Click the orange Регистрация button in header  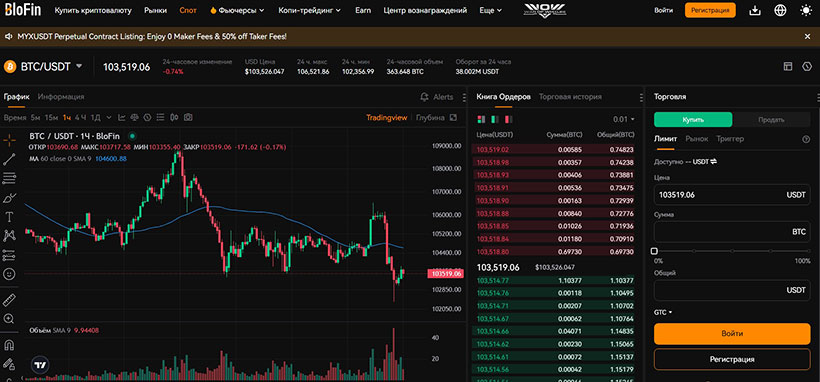tap(710, 10)
